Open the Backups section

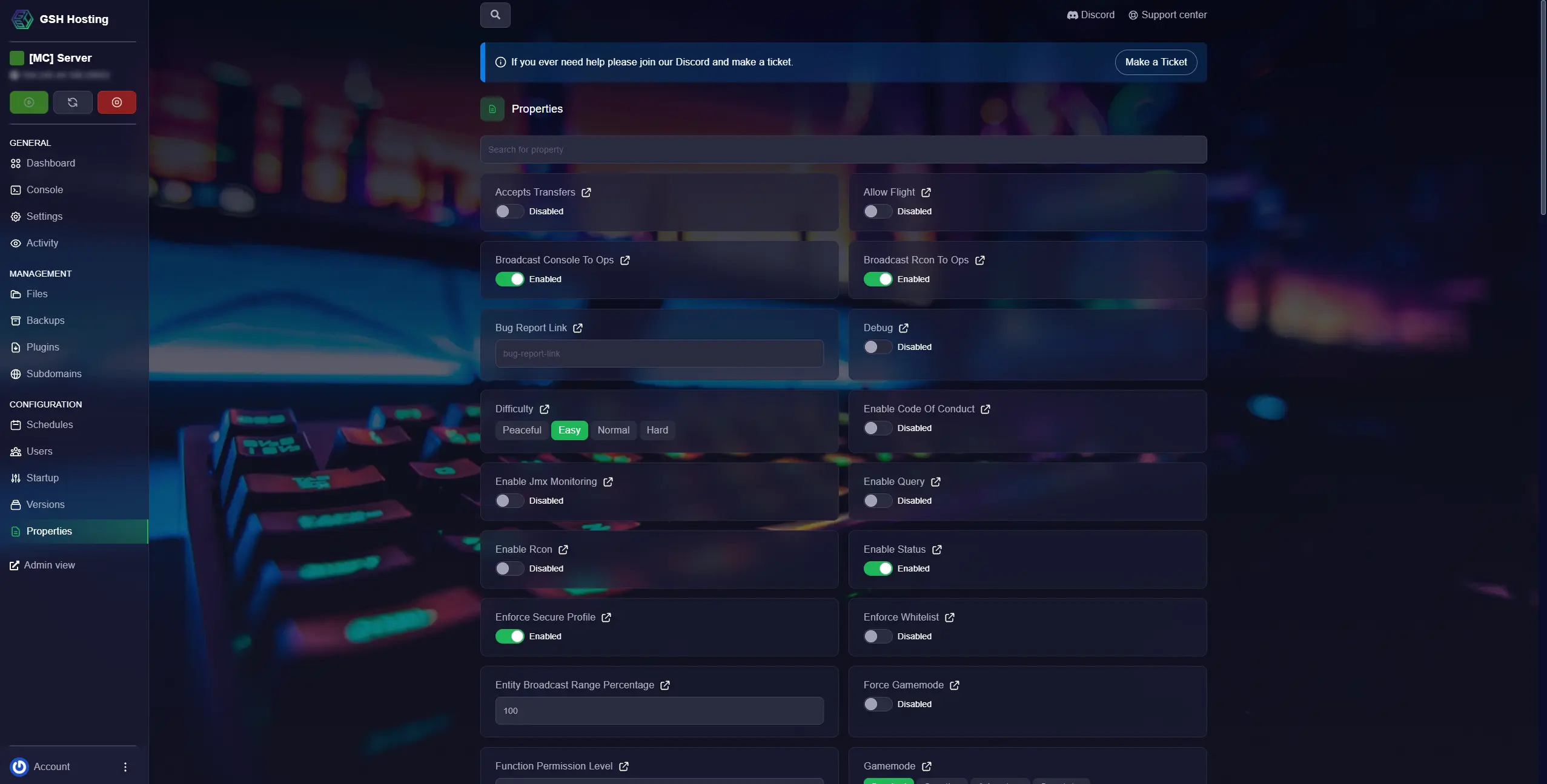45,320
